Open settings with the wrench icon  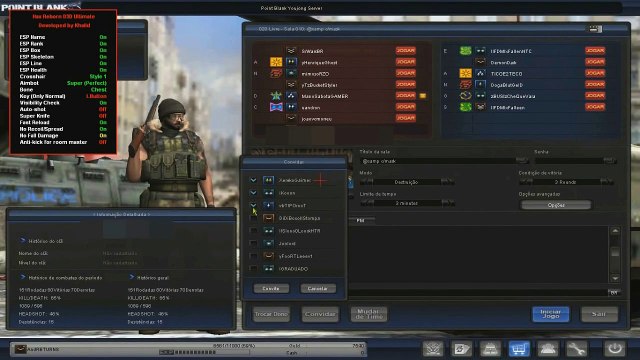tap(576, 349)
